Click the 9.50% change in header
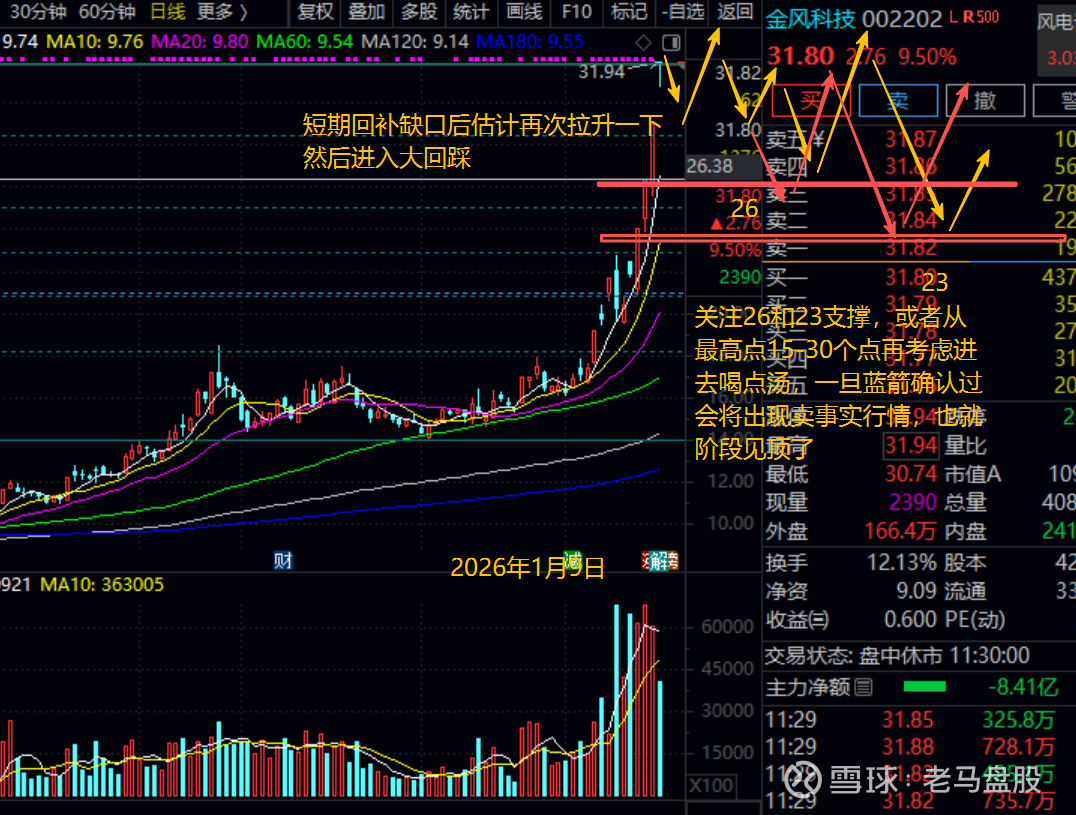The height and width of the screenshot is (815, 1076). tap(926, 56)
